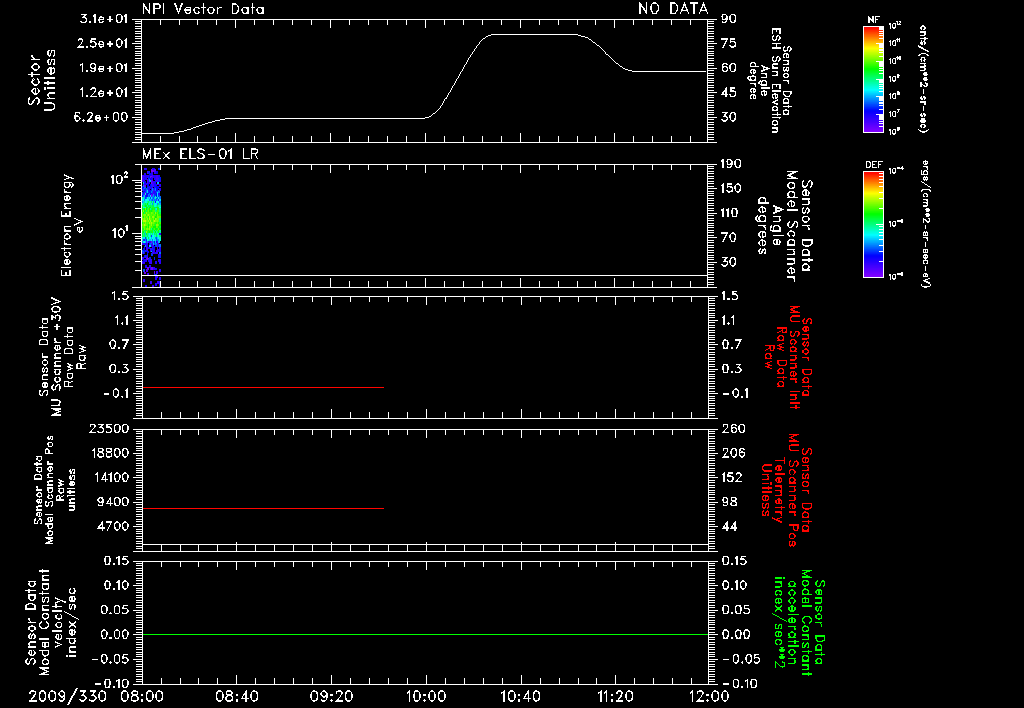
Task: Click the '14100' Scanner Pos tick label
Action: coord(109,477)
